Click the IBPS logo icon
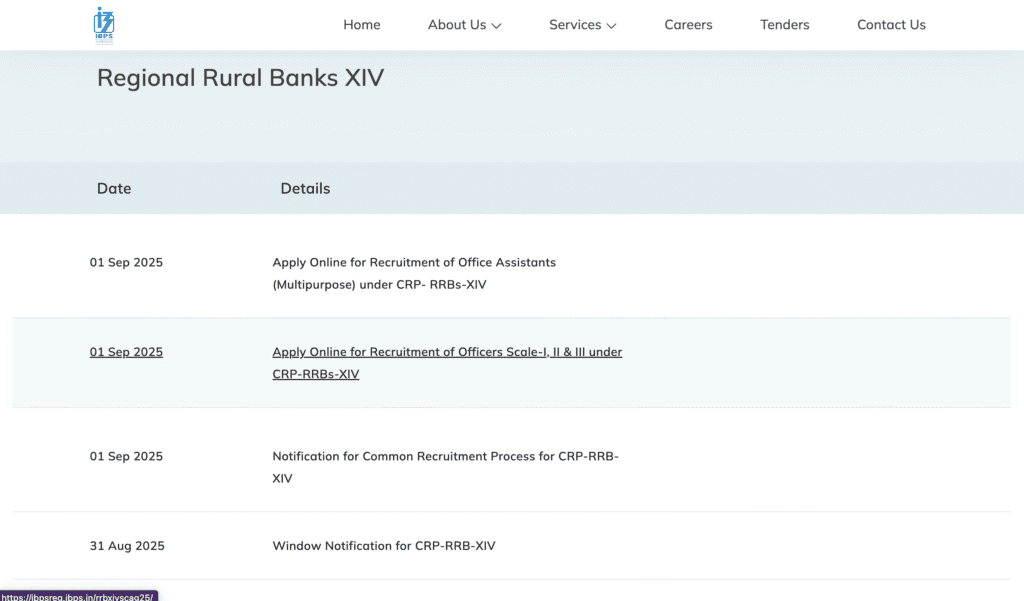Viewport: 1024px width, 601px height. 104,25
